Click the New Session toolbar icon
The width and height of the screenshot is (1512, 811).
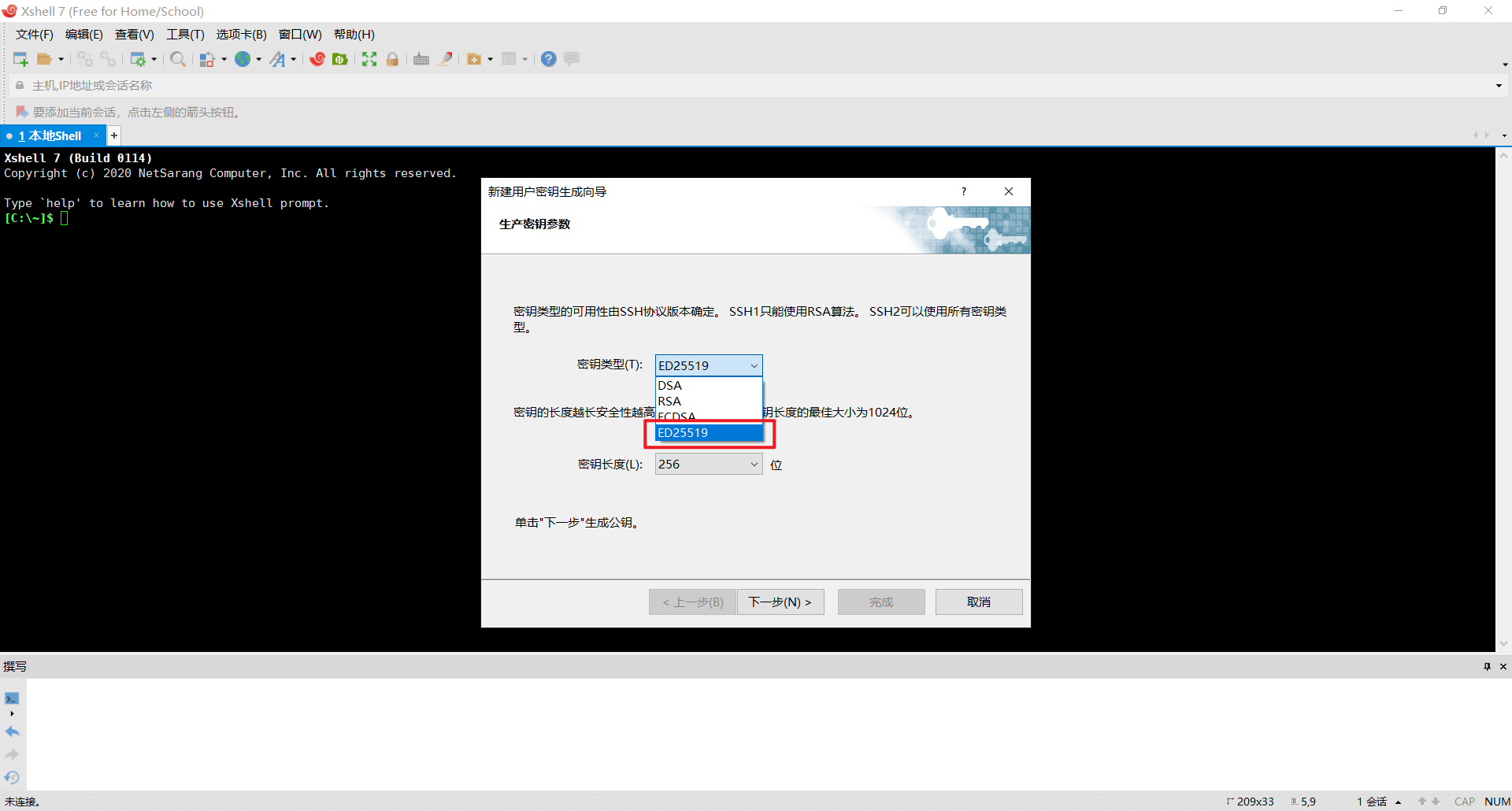click(20, 59)
